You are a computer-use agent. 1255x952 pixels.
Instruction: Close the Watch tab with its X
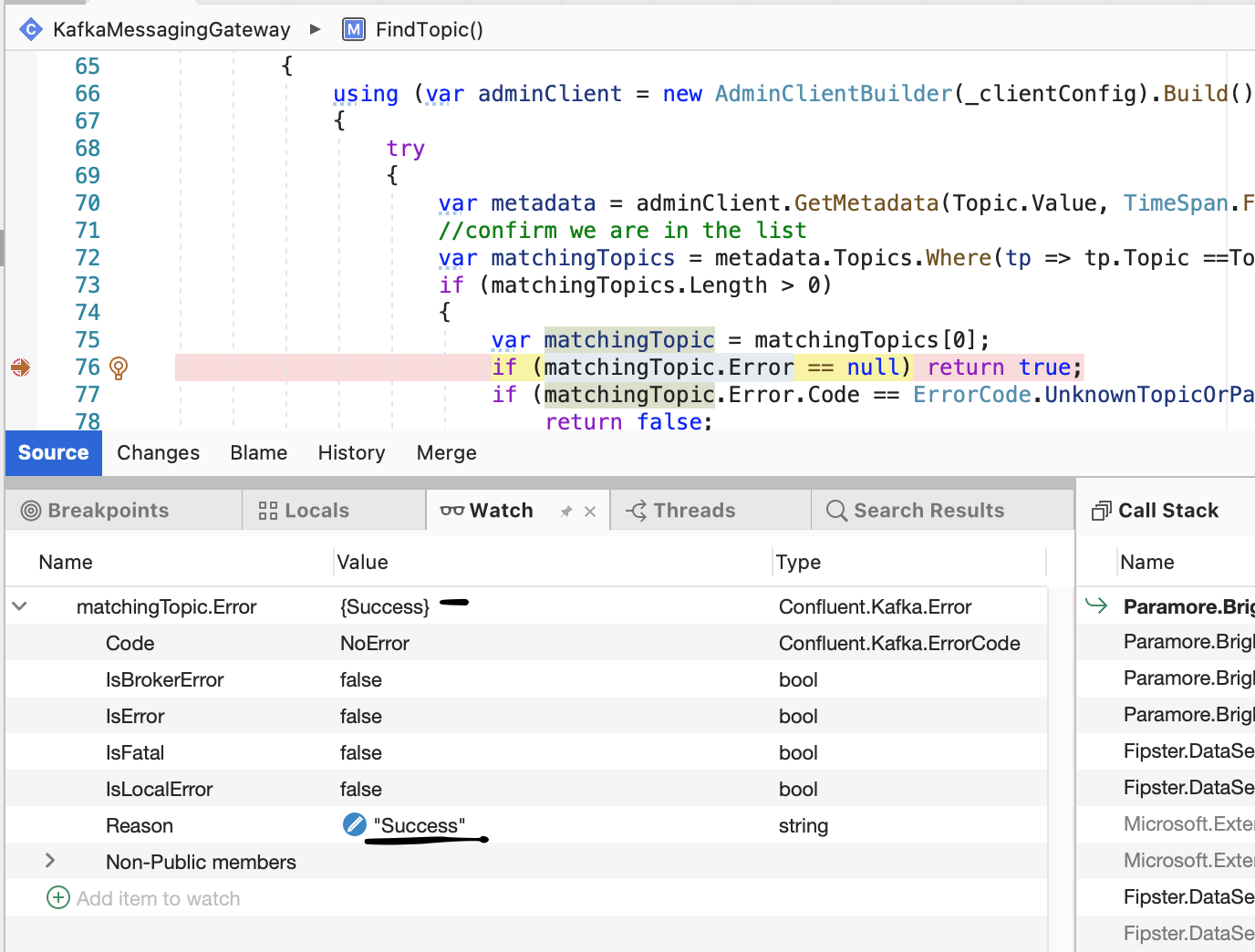point(588,511)
